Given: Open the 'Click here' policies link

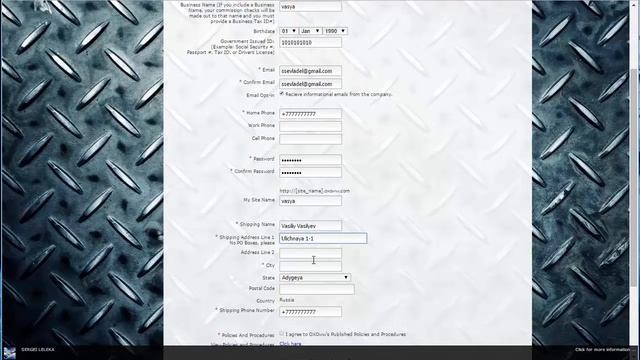Looking at the screenshot, I should tap(290, 344).
